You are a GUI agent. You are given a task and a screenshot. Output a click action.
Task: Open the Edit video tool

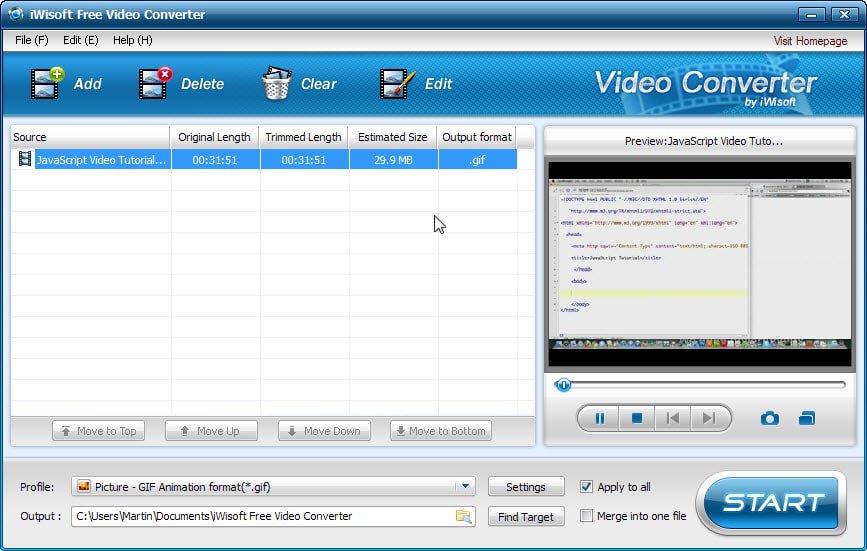pos(397,83)
